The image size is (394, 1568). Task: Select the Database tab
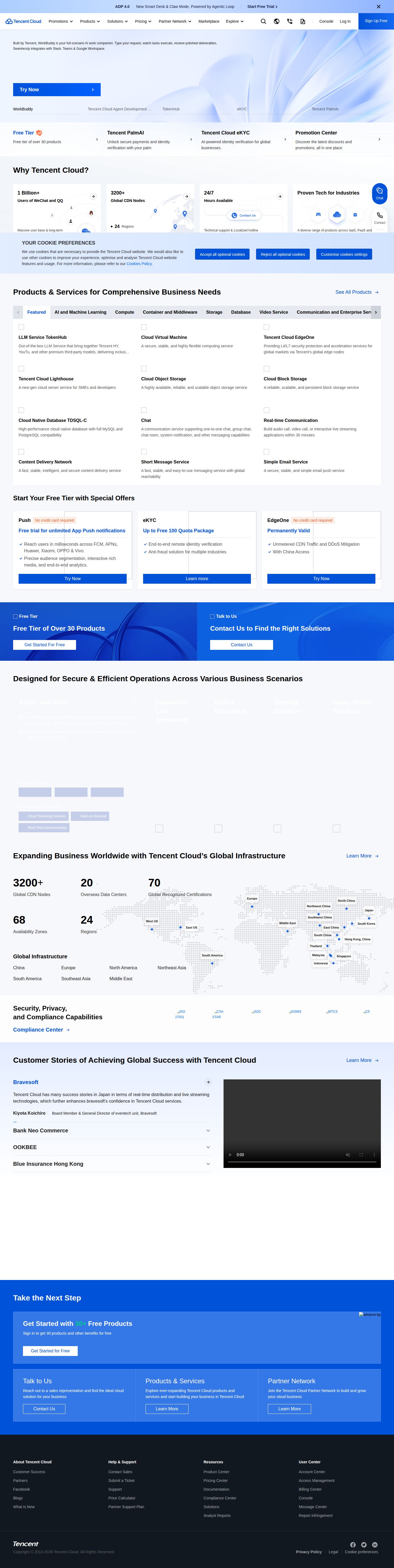click(241, 312)
